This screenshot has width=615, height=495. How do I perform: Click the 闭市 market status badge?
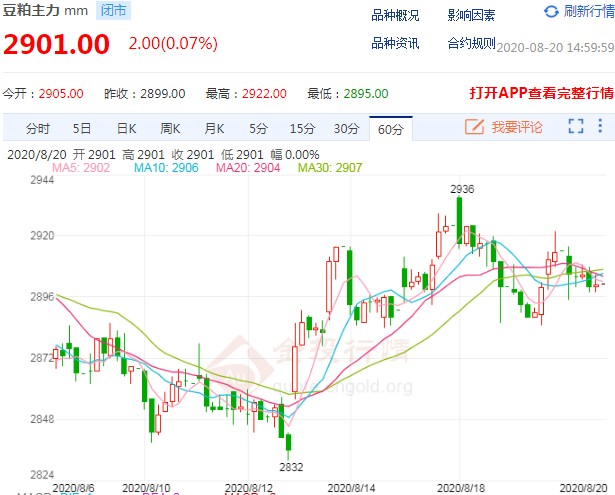click(x=113, y=11)
